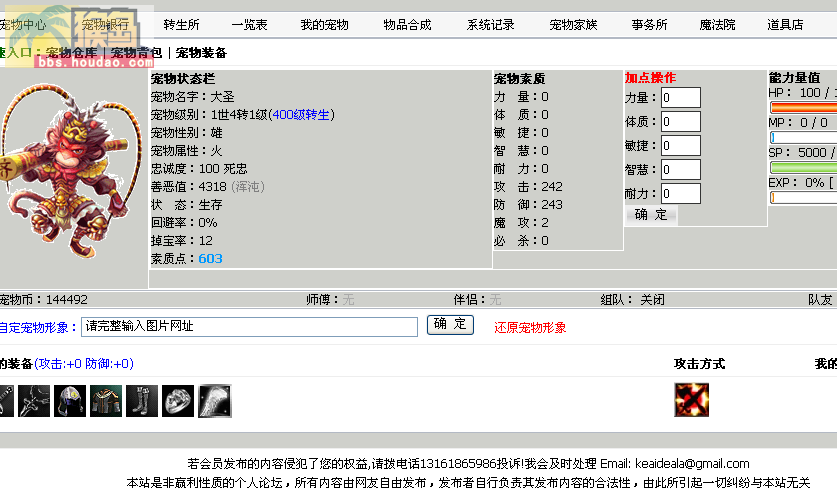
Task: Select the ring equipment slot
Action: point(178,401)
